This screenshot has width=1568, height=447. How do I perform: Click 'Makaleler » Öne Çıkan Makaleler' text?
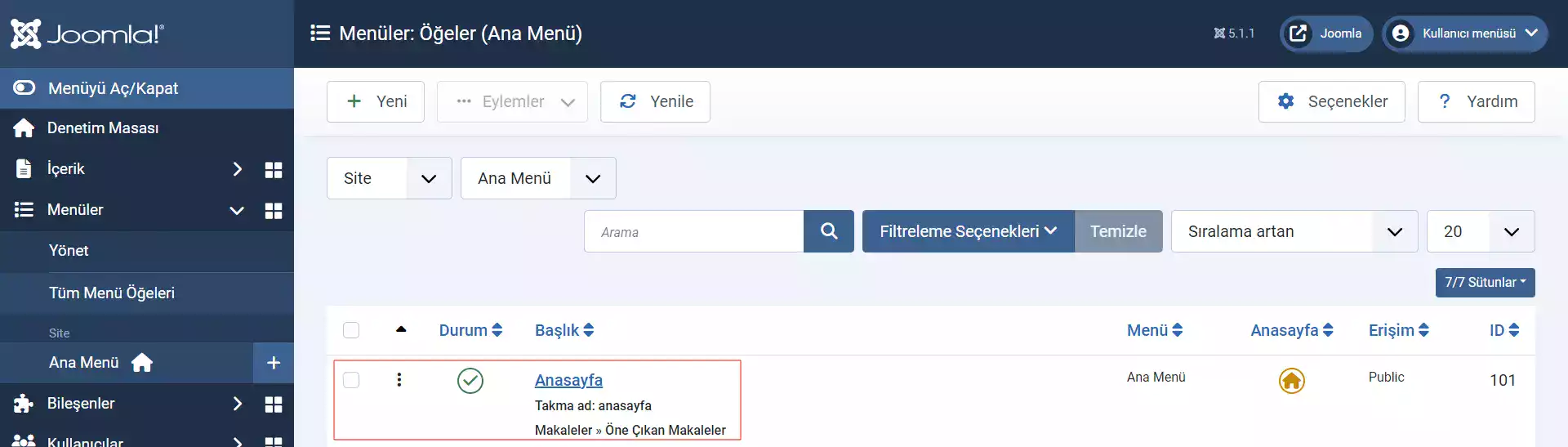(630, 431)
